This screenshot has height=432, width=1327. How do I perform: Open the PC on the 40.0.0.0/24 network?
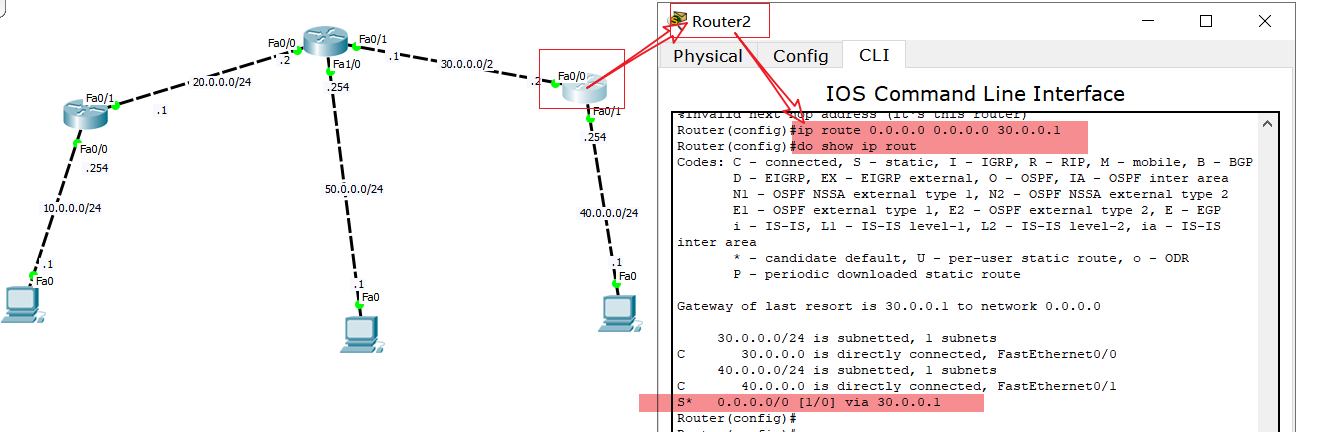pyautogui.click(x=620, y=312)
